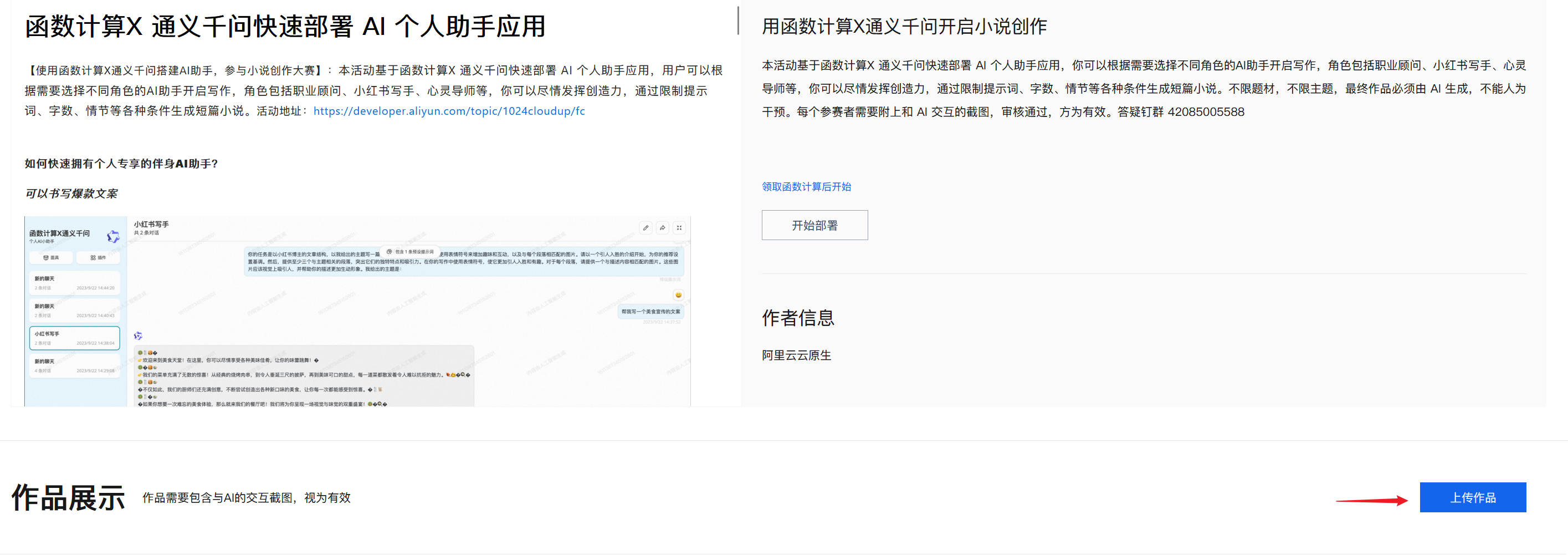Click the 开始部署 button

coord(814,225)
